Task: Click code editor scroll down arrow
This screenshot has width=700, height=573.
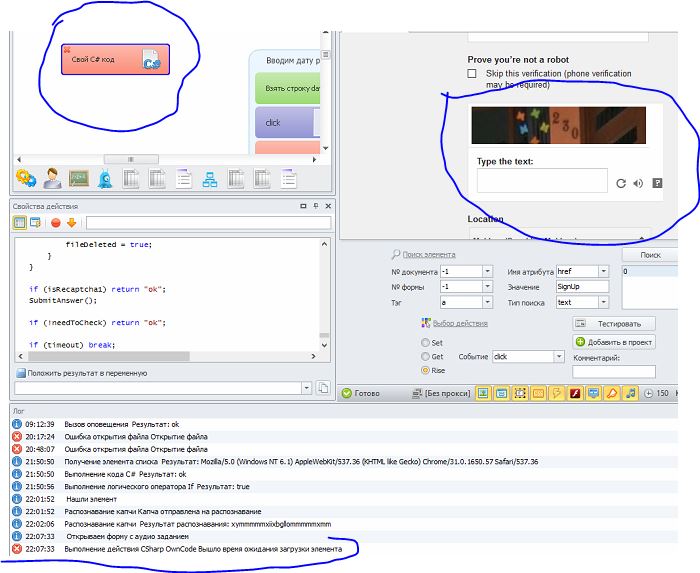Action: click(324, 345)
